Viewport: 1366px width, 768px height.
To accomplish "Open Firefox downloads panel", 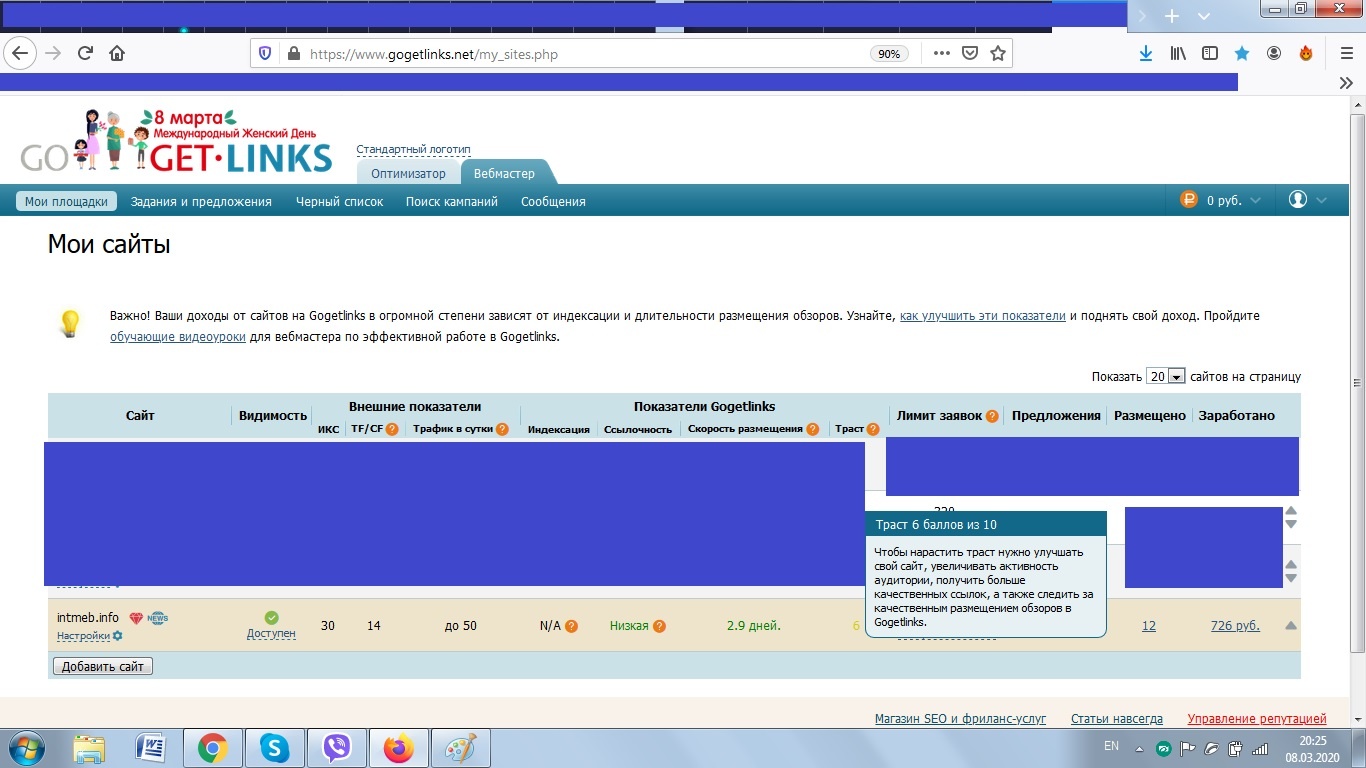I will pyautogui.click(x=1146, y=54).
